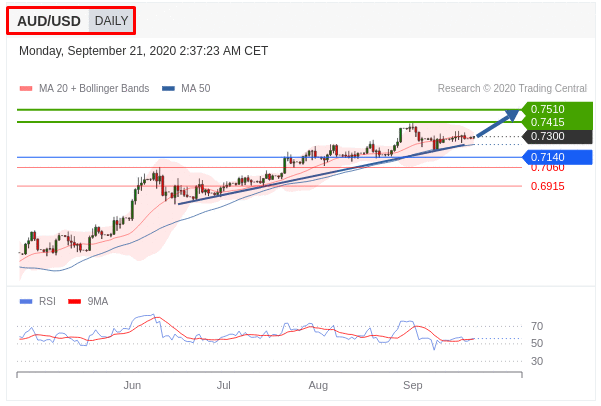Select the DAILY timeframe tab
Screen dimensions: 601x406
pos(111,21)
